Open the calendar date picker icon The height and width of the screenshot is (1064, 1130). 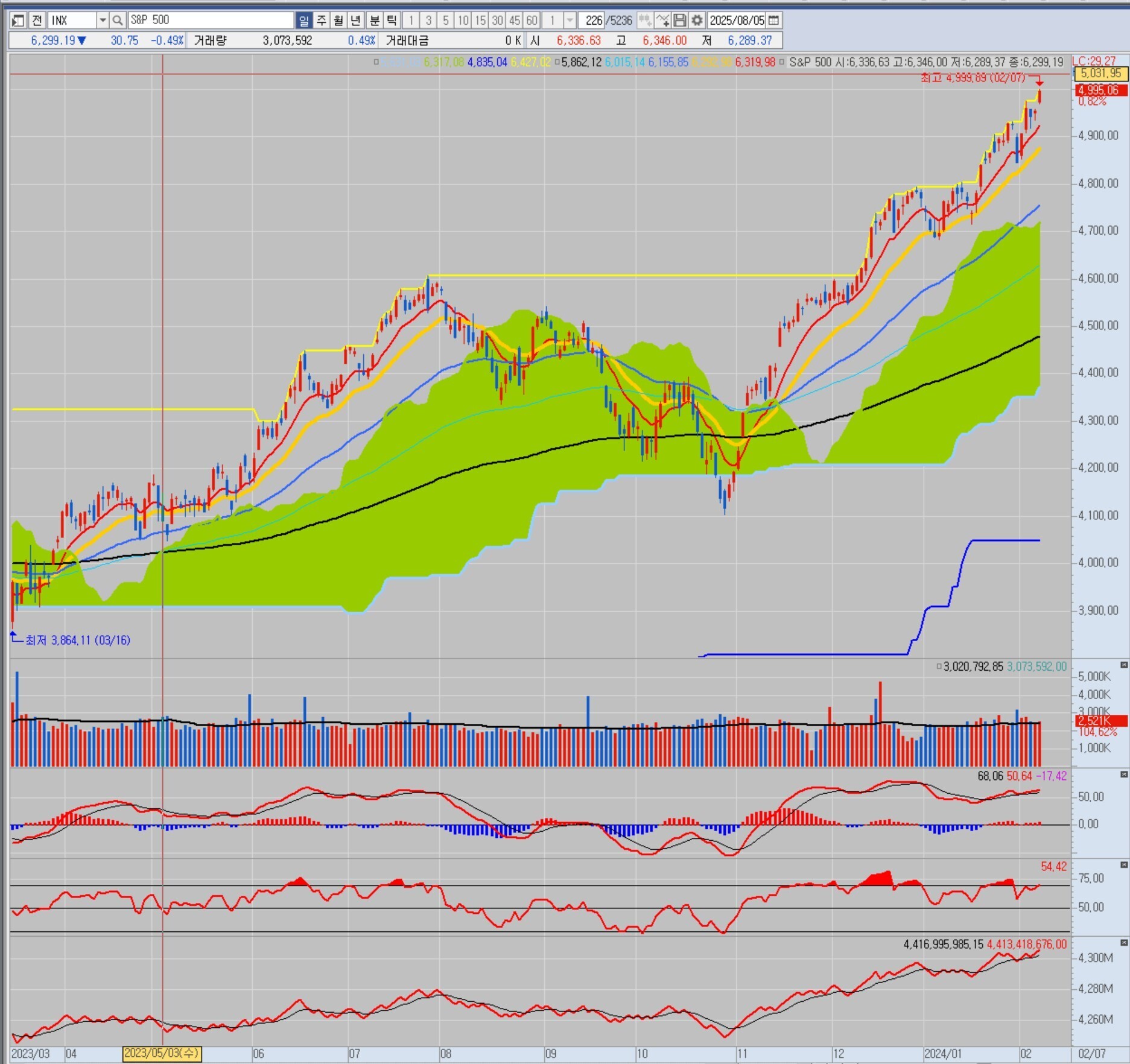(x=773, y=21)
